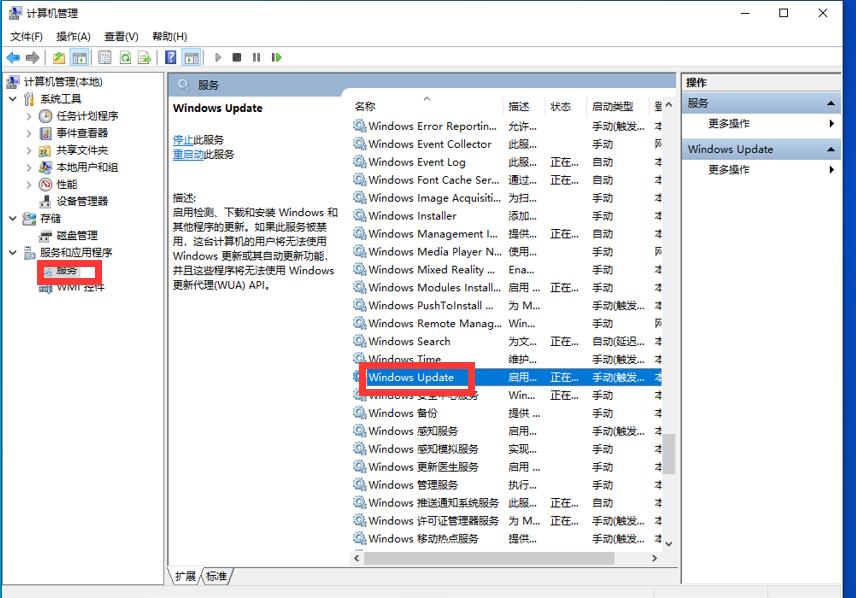The width and height of the screenshot is (856, 598).
Task: Toggle the action pane visibility icon
Action: pyautogui.click(x=189, y=57)
